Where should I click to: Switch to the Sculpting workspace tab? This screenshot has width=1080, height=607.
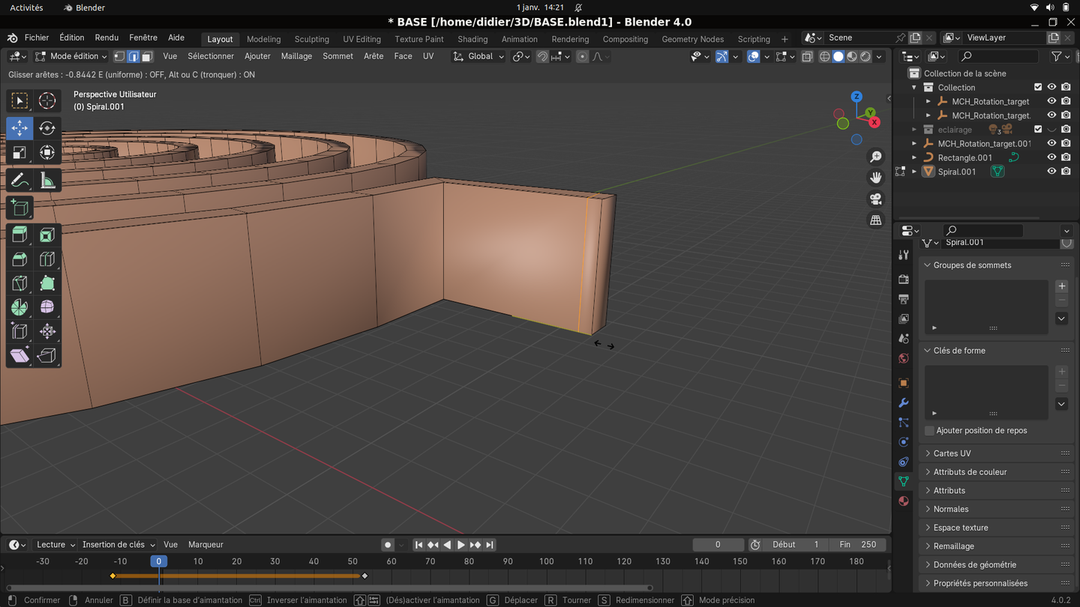coord(311,39)
